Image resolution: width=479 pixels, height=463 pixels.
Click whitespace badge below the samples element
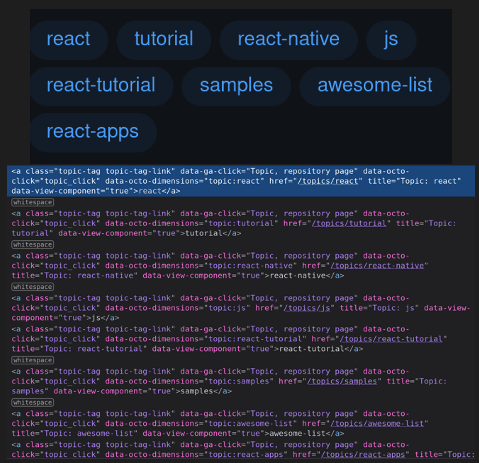pyautogui.click(x=33, y=403)
